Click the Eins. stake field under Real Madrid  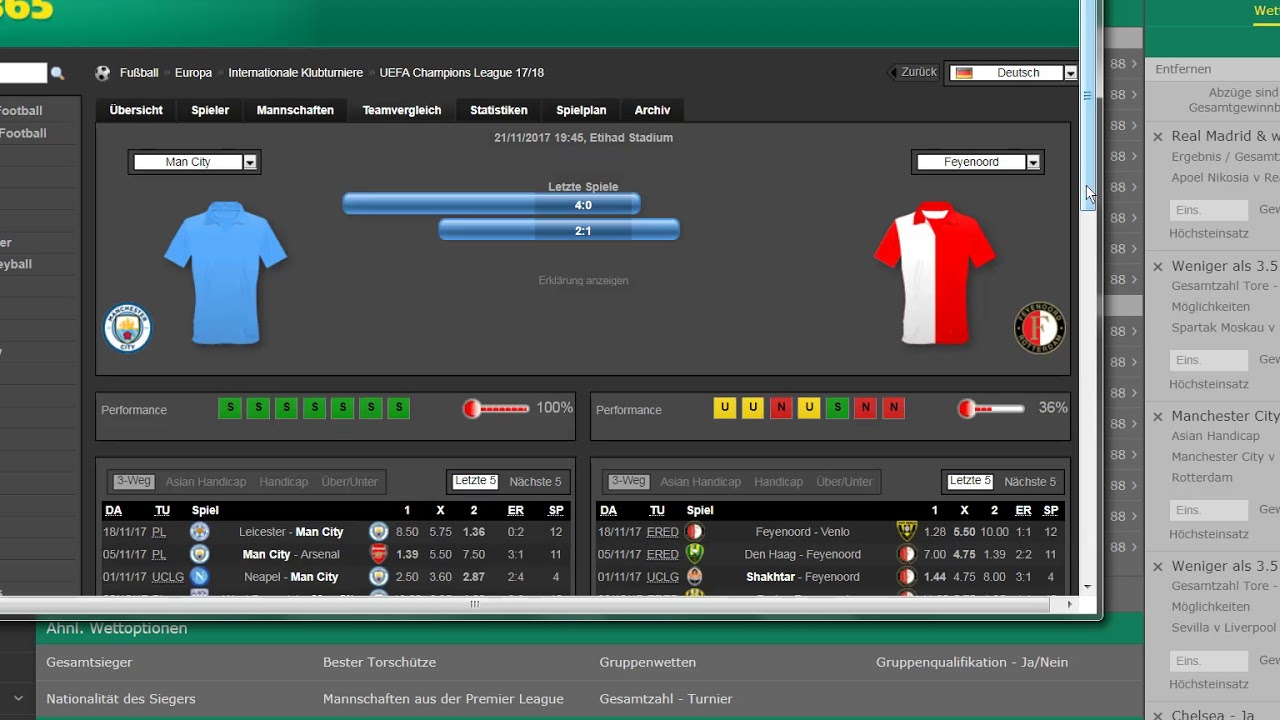click(1209, 210)
